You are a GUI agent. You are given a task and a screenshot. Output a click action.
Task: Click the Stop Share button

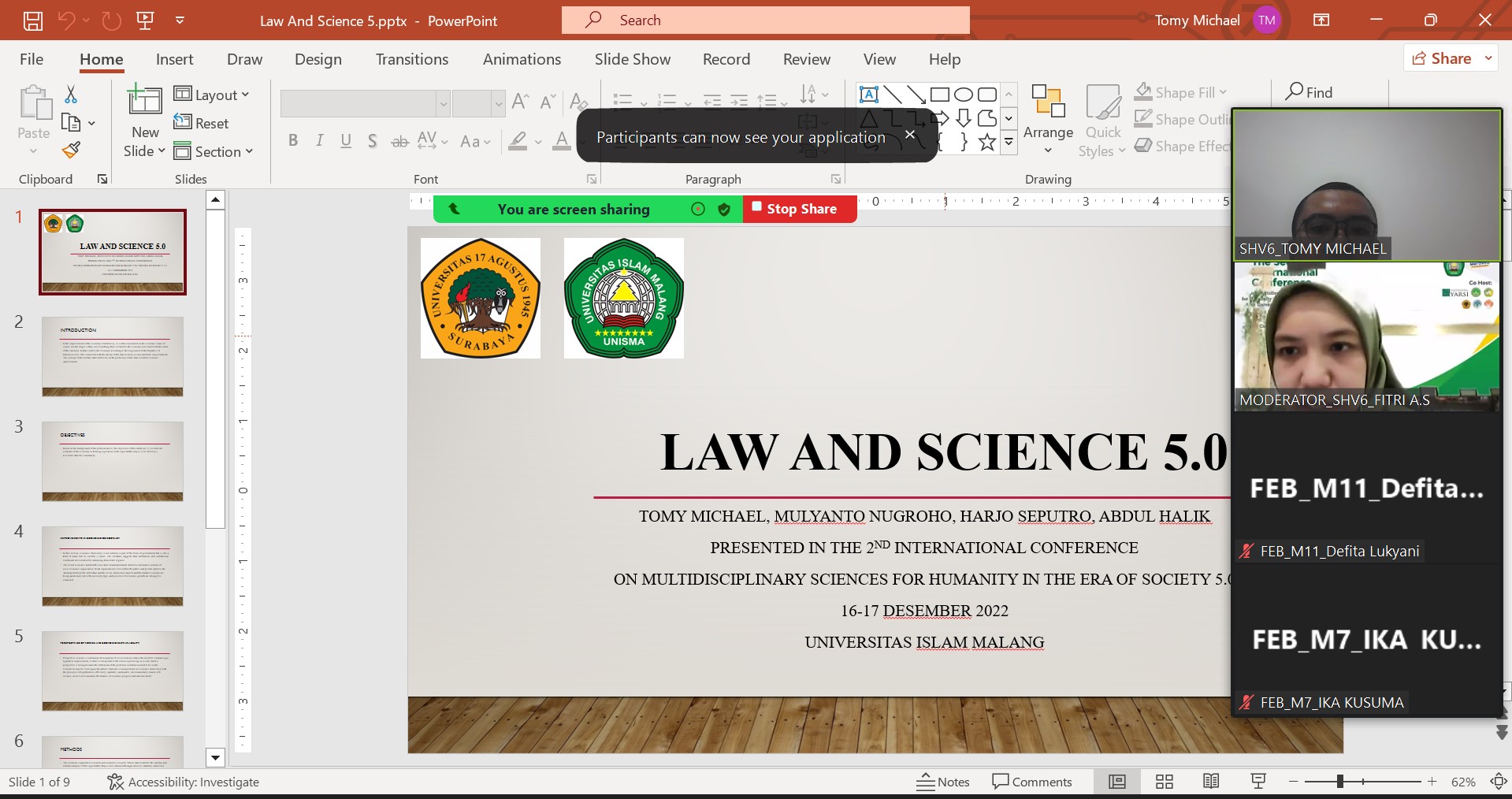[x=799, y=209]
